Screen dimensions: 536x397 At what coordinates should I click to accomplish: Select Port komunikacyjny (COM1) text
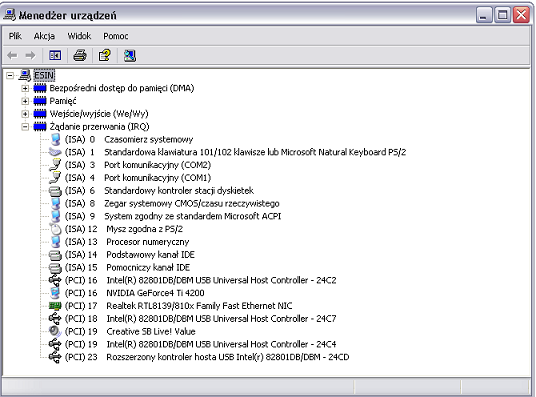click(158, 178)
